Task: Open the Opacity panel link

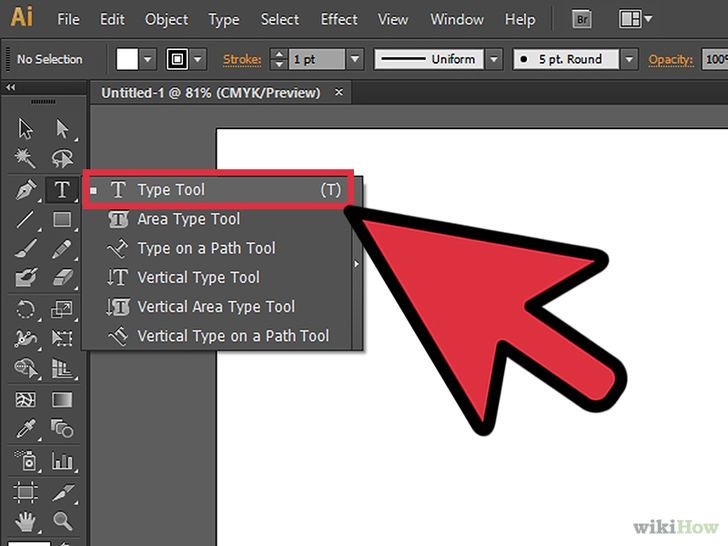Action: [x=670, y=59]
